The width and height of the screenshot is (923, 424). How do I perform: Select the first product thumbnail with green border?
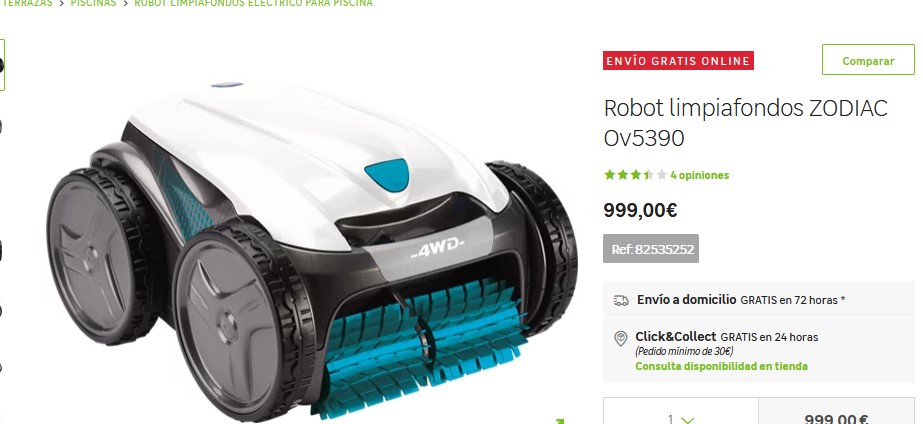tap(2, 65)
